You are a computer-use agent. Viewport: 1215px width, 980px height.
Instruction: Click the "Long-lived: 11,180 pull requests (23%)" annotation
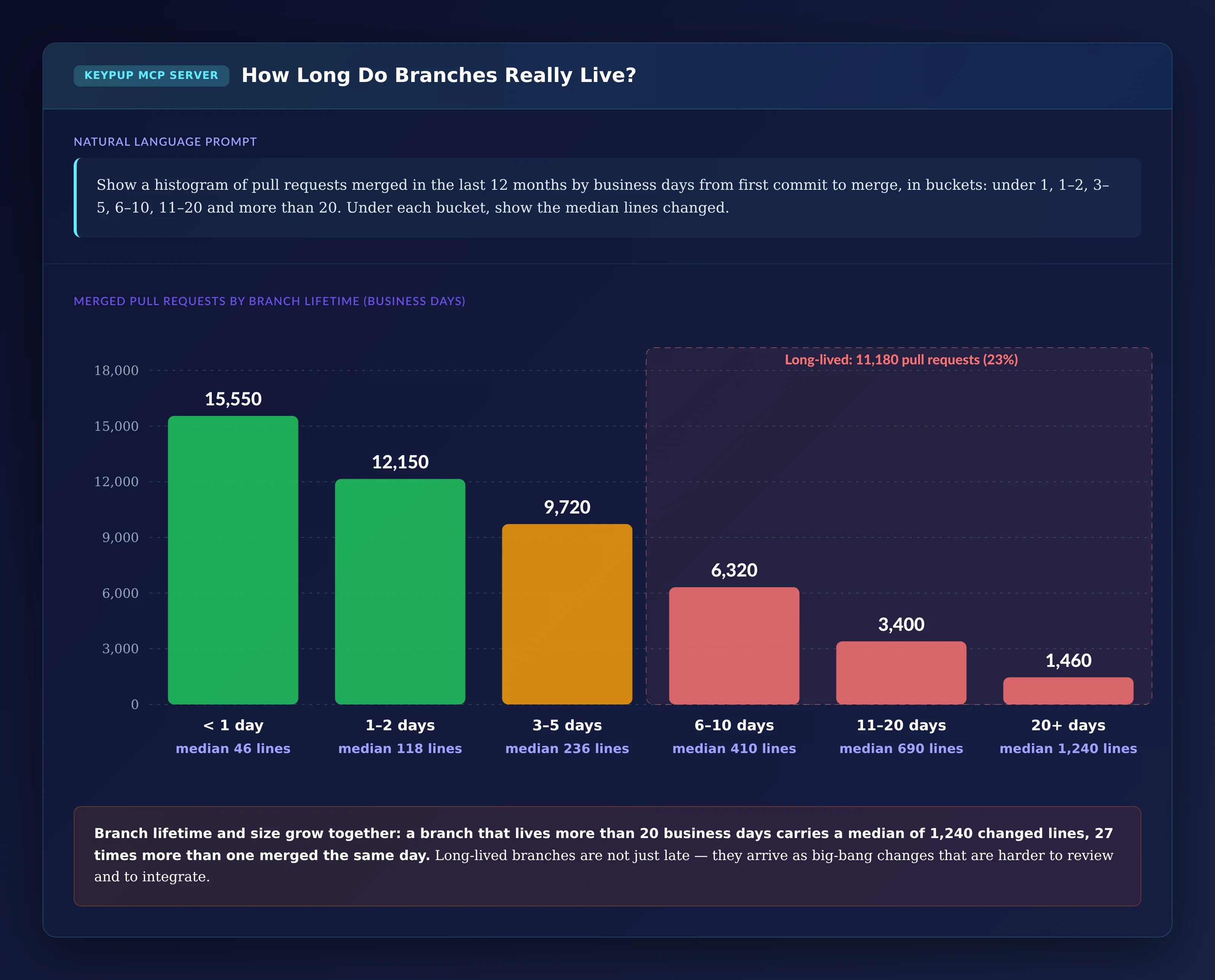(x=902, y=360)
